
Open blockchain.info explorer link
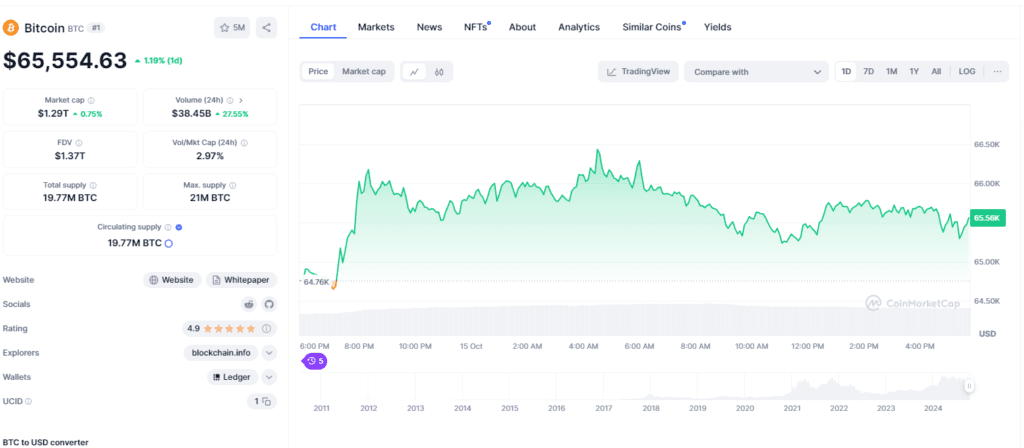point(221,353)
